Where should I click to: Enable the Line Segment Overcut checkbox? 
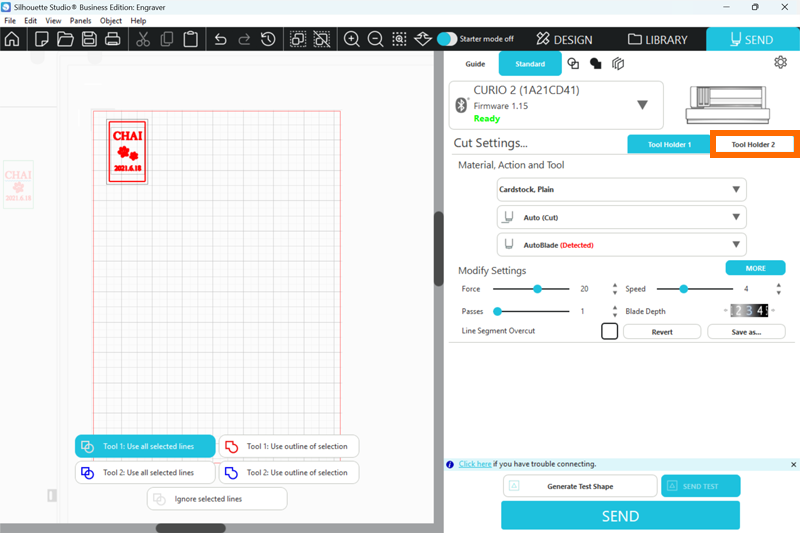609,331
